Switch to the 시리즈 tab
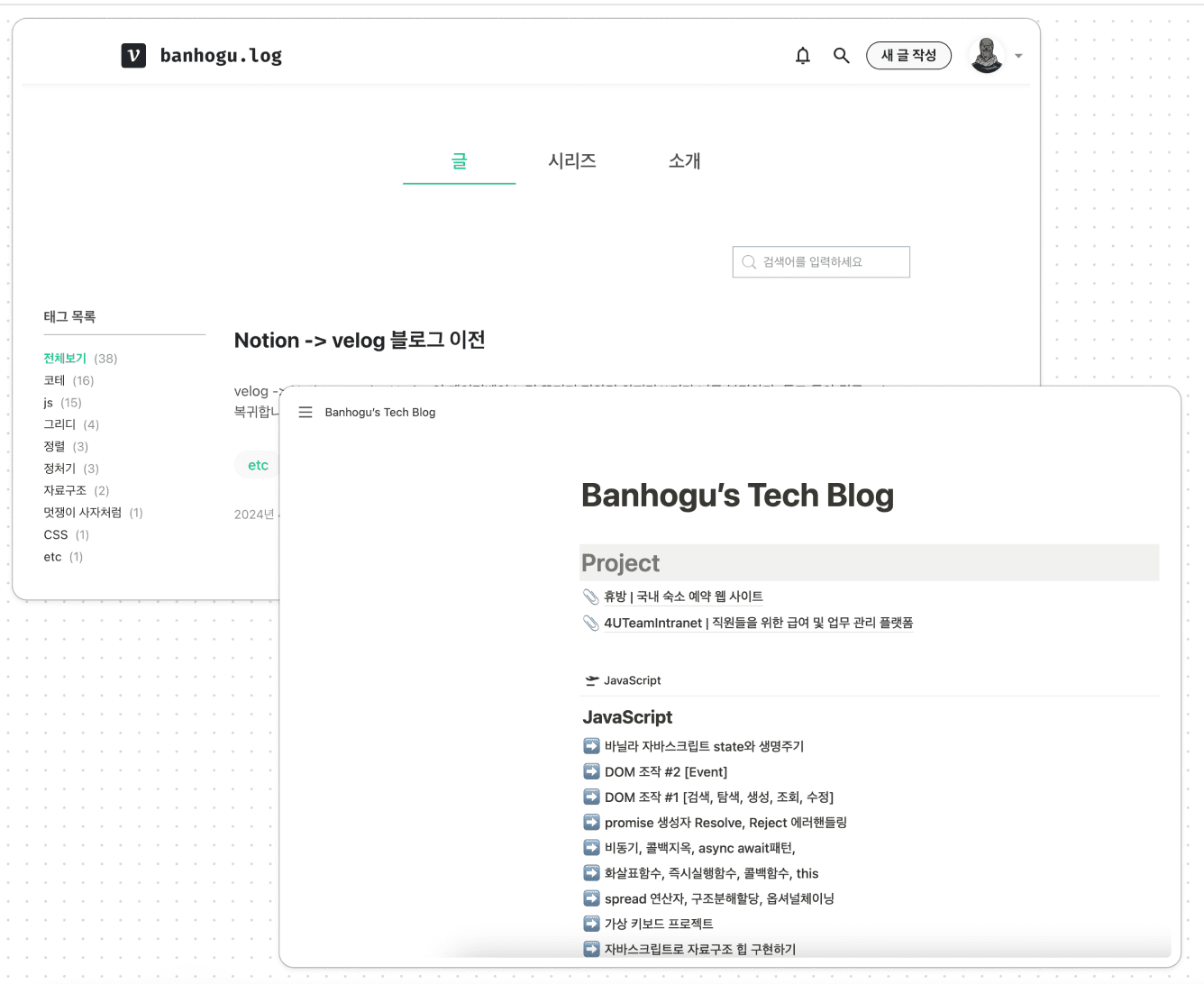 tap(572, 161)
